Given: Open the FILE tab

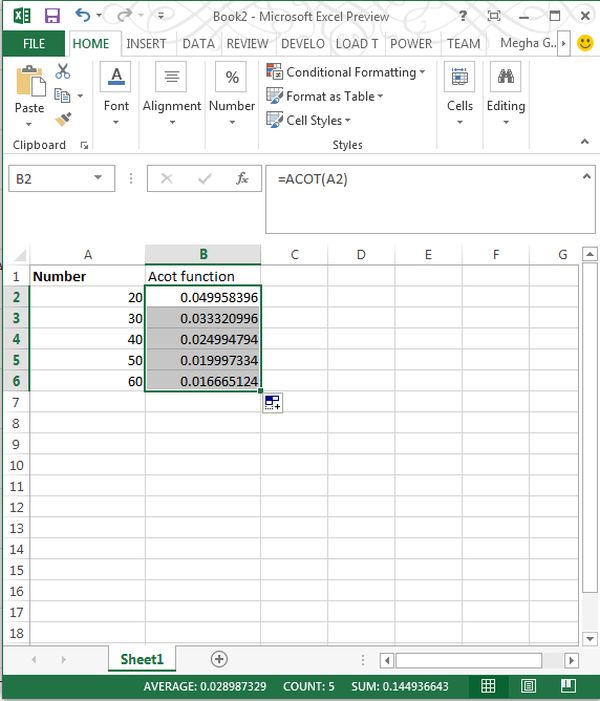Looking at the screenshot, I should [x=34, y=44].
